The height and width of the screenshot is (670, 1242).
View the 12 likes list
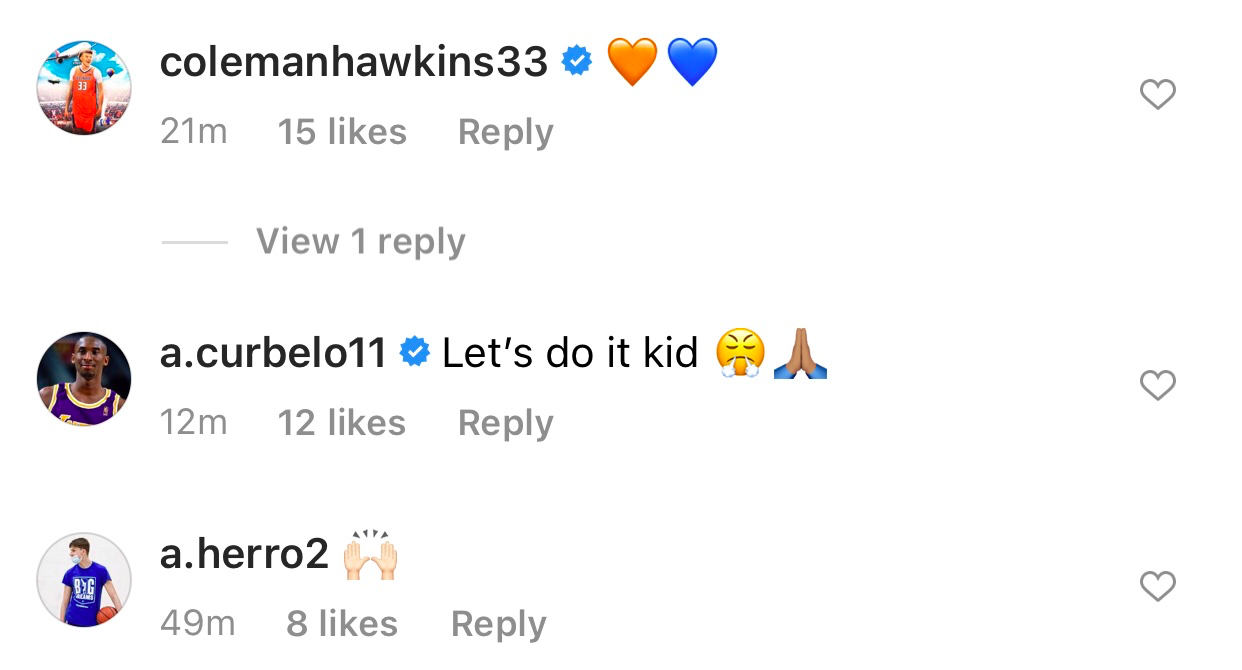point(342,424)
